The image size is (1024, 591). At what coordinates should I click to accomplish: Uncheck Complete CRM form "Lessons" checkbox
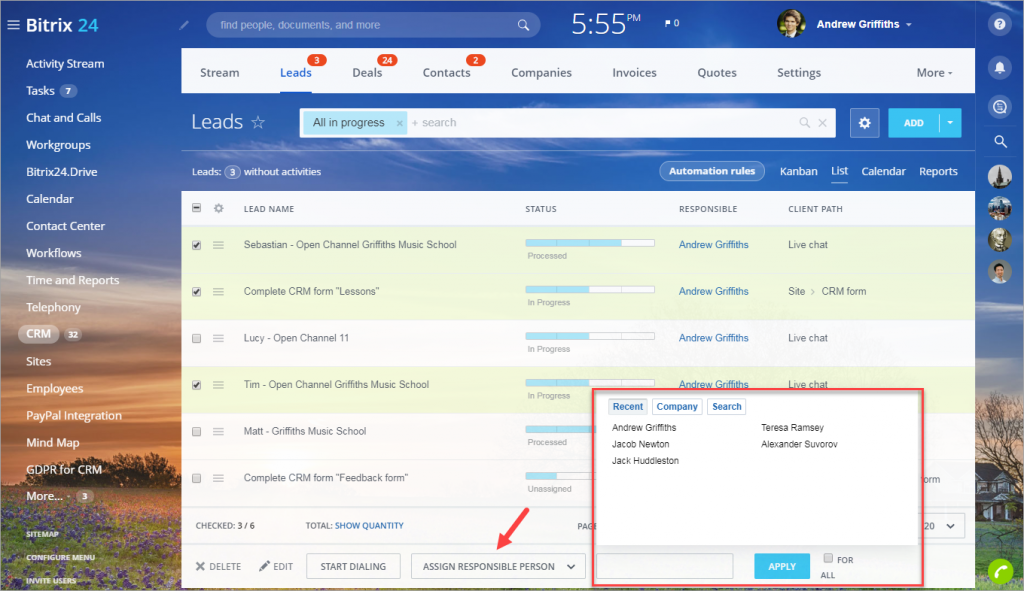point(197,292)
